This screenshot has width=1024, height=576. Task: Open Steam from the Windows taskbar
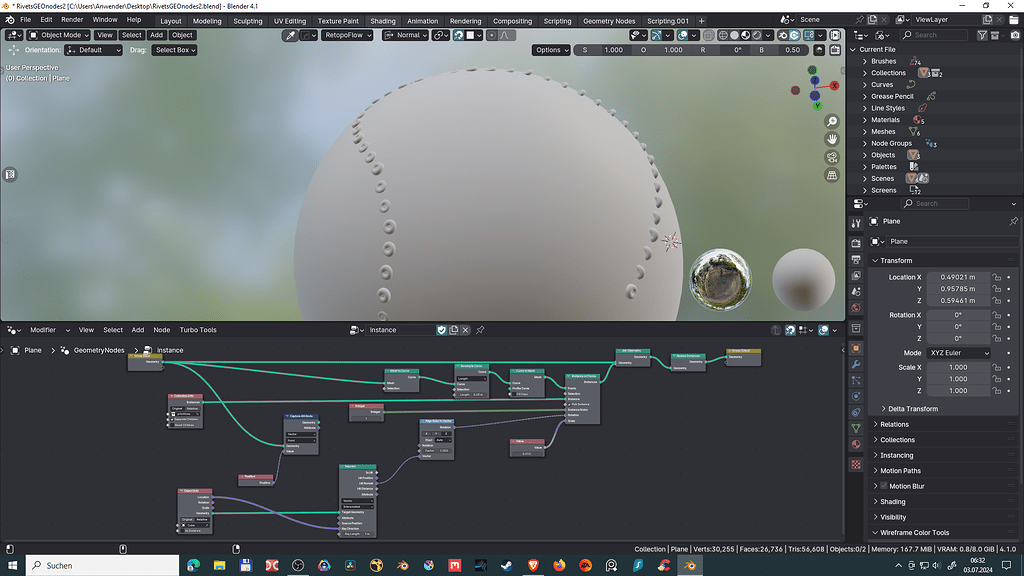507,566
